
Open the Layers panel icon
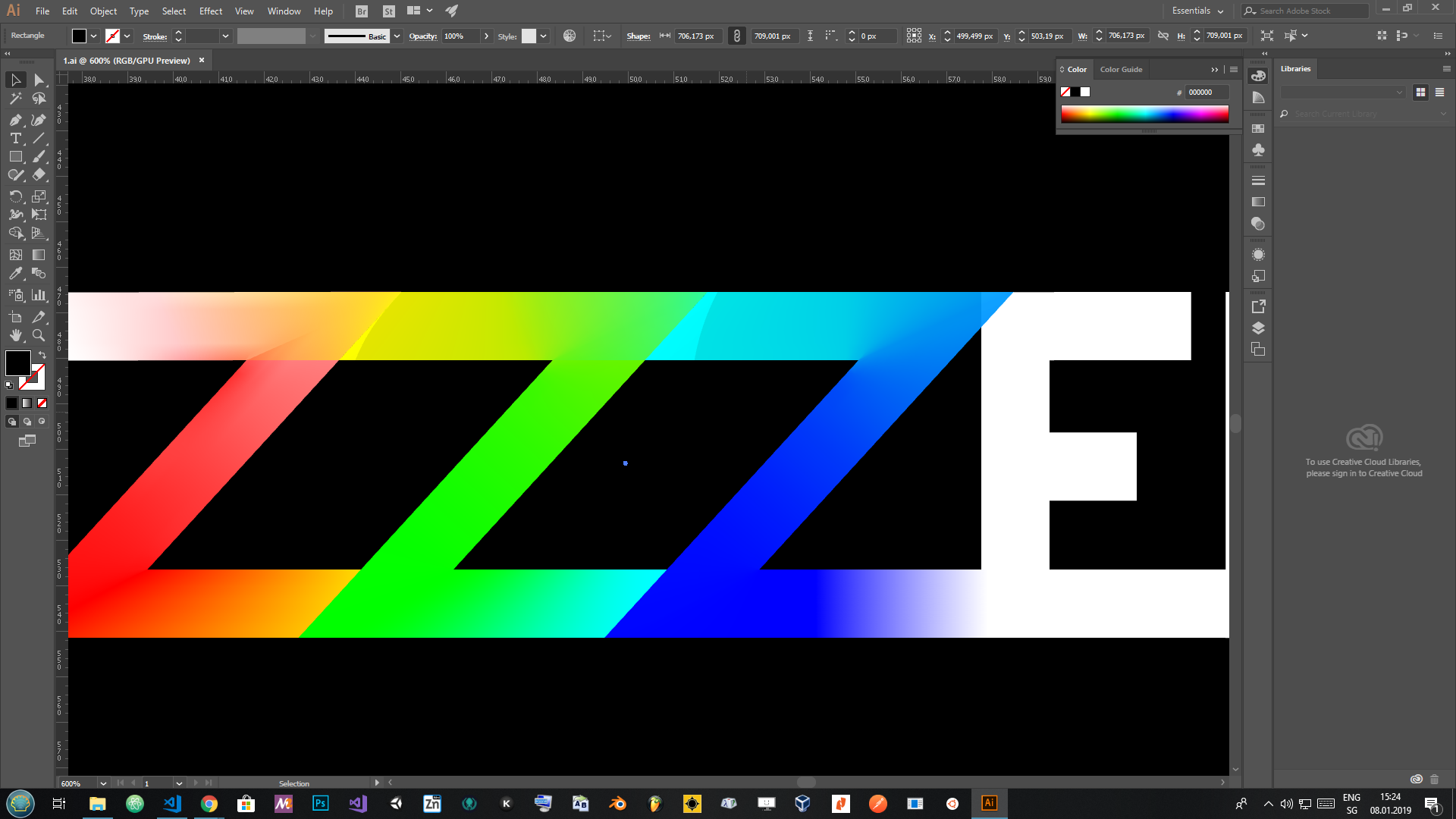[1258, 328]
